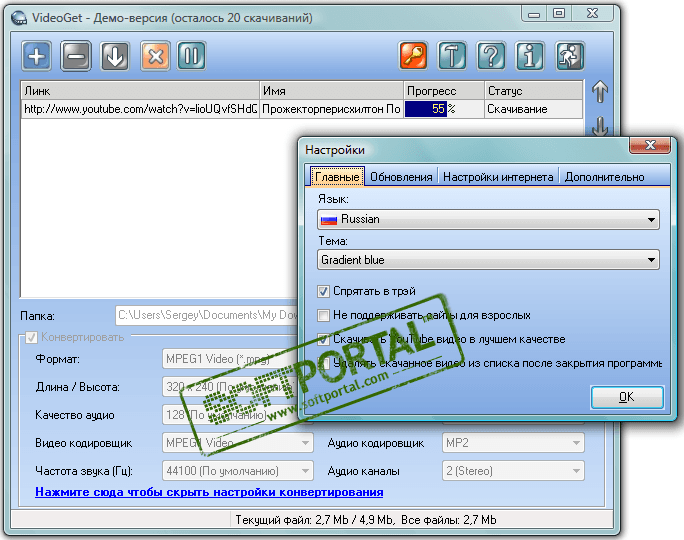Click the question mark help icon

point(491,56)
